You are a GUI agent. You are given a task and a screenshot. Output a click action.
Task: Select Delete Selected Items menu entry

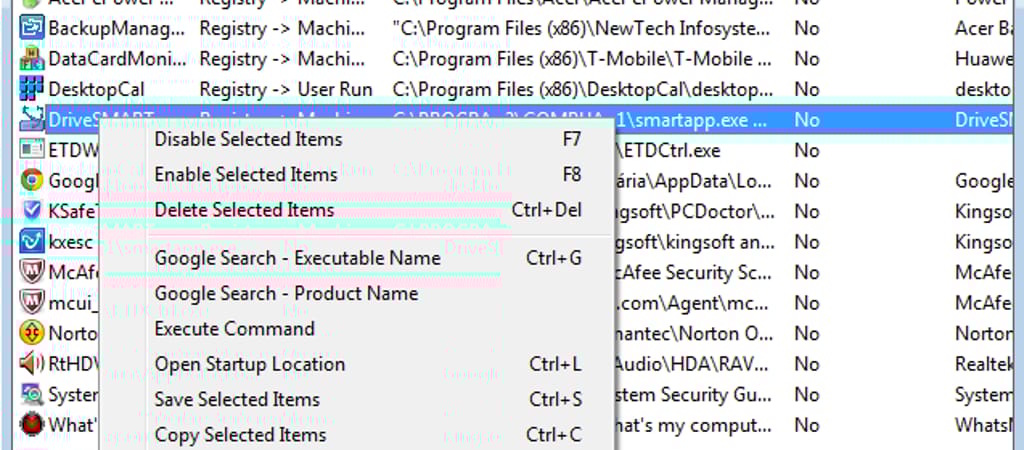coord(244,210)
